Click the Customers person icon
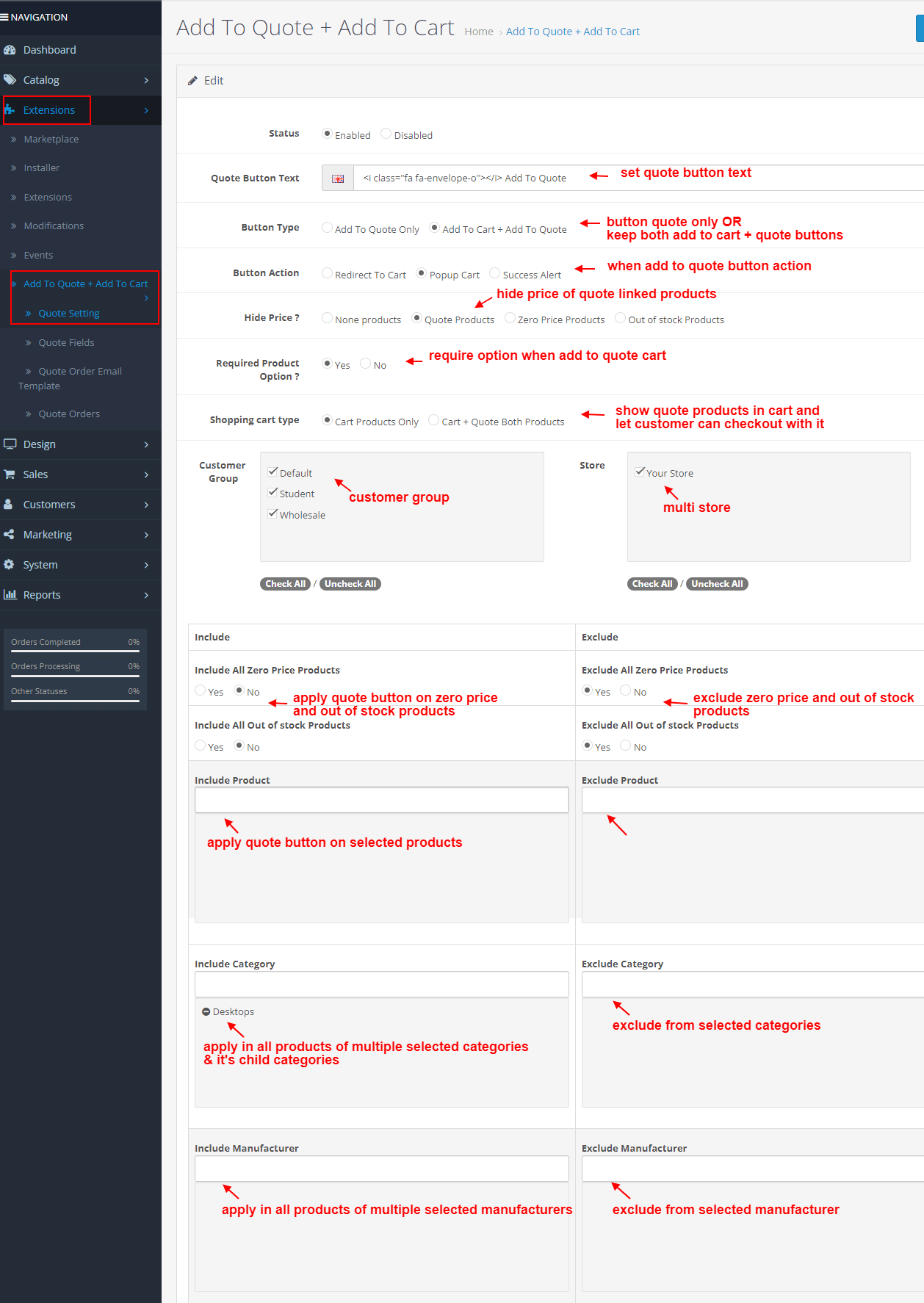 (8, 505)
